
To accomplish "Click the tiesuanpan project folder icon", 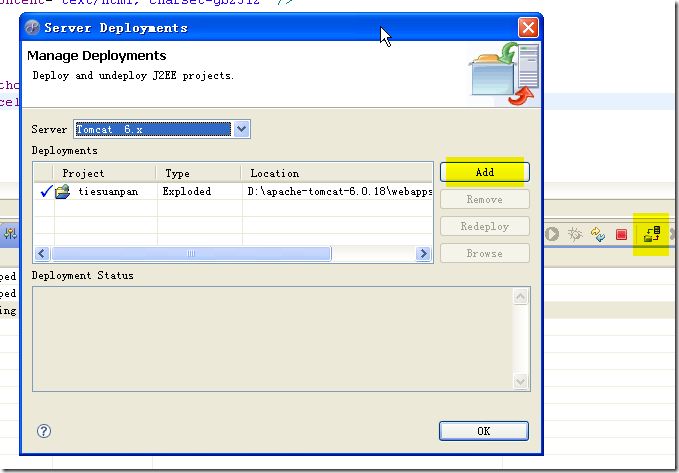I will [x=63, y=191].
